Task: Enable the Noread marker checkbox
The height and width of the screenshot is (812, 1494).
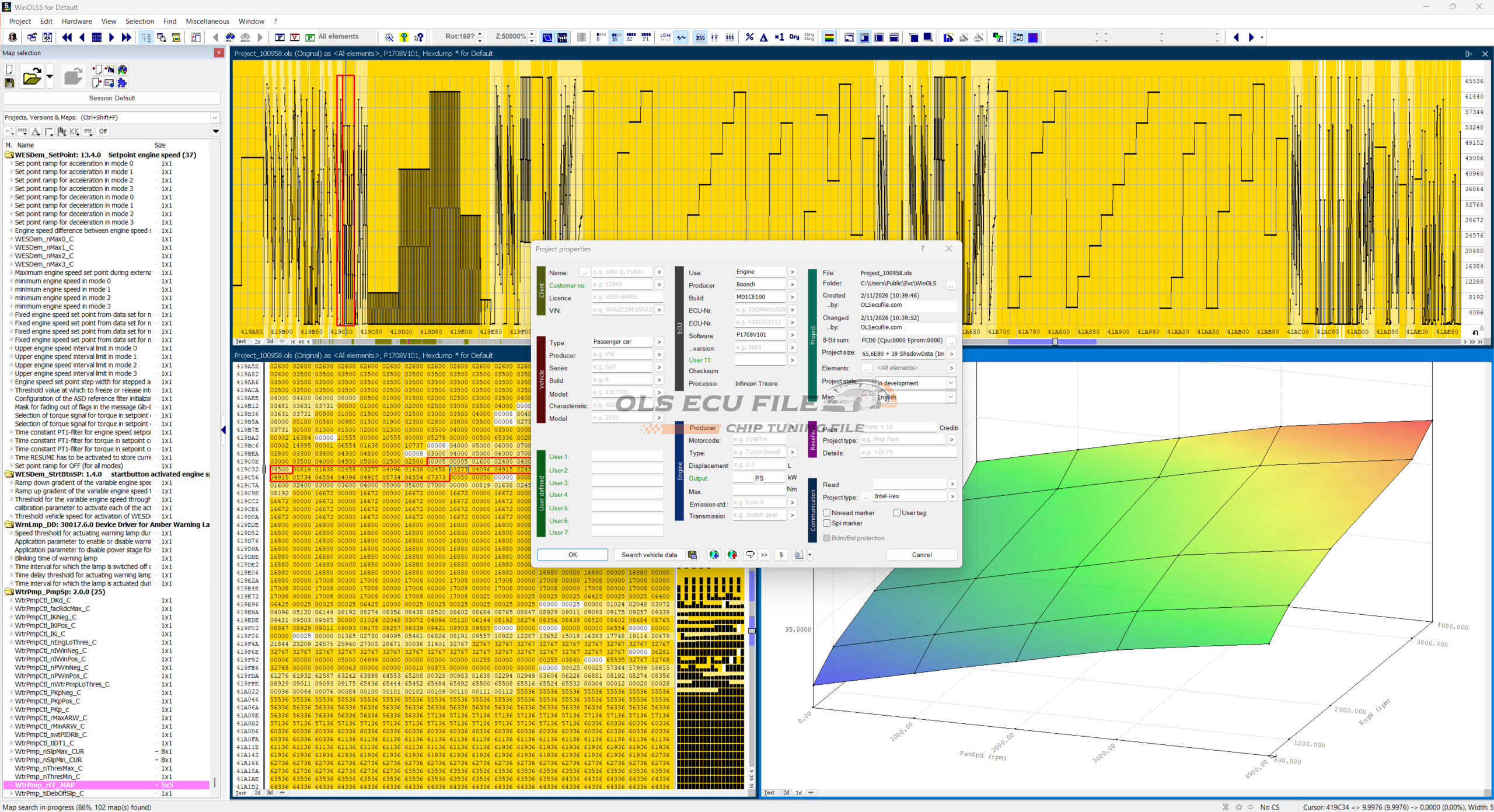Action: 826,513
